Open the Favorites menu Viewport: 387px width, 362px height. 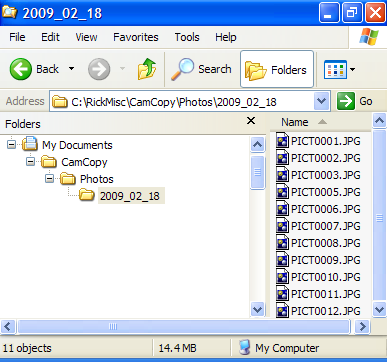136,37
